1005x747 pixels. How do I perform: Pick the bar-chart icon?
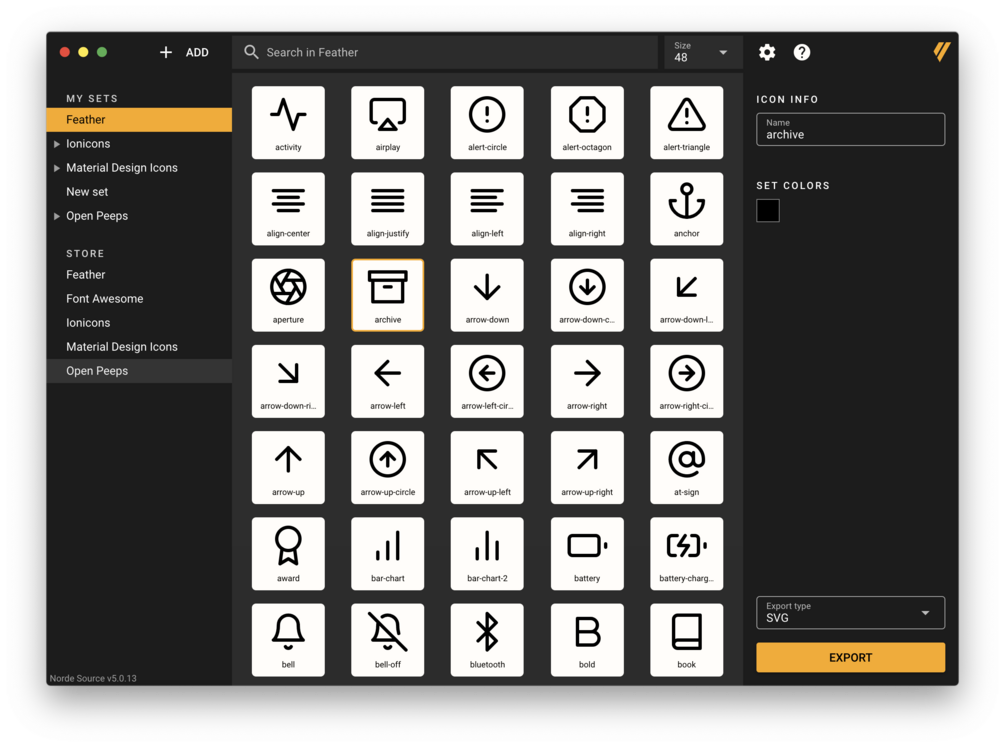[388, 553]
